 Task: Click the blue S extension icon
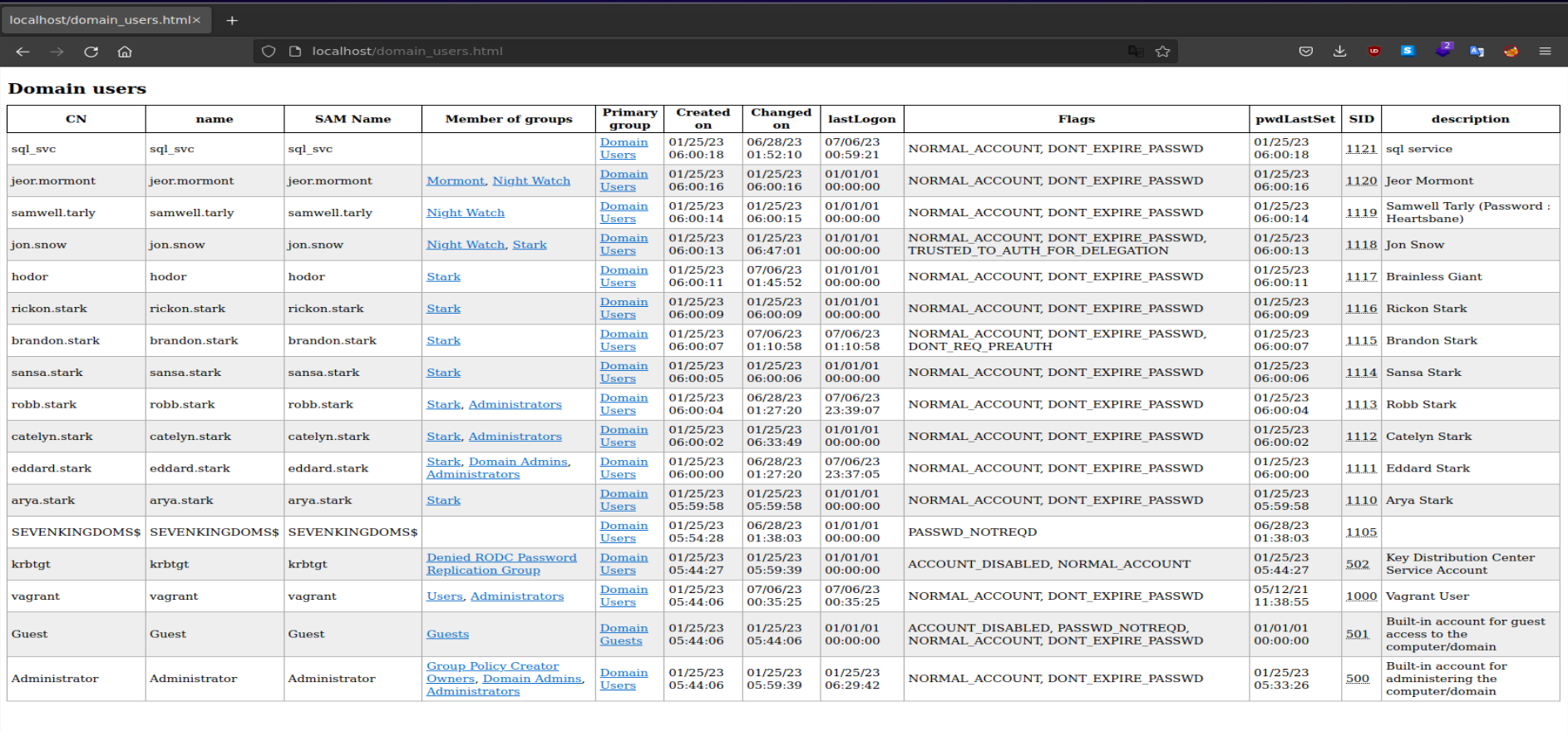(1408, 51)
